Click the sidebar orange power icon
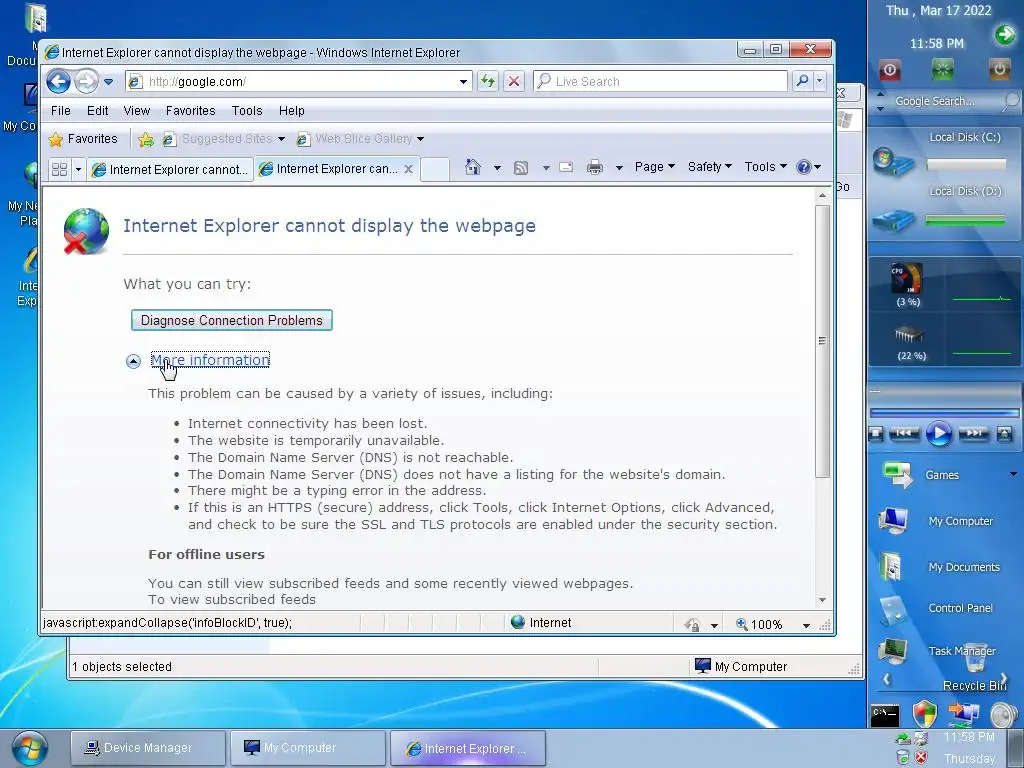Image resolution: width=1024 pixels, height=768 pixels. (x=999, y=69)
